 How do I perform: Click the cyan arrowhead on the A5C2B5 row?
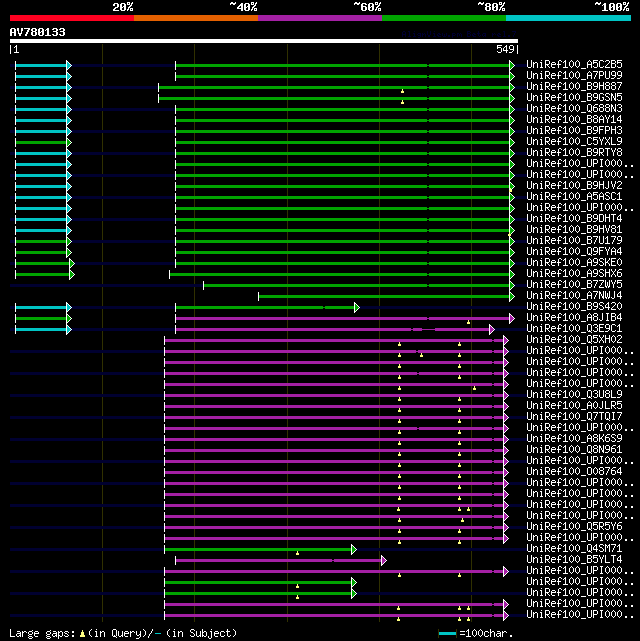[x=68, y=65]
